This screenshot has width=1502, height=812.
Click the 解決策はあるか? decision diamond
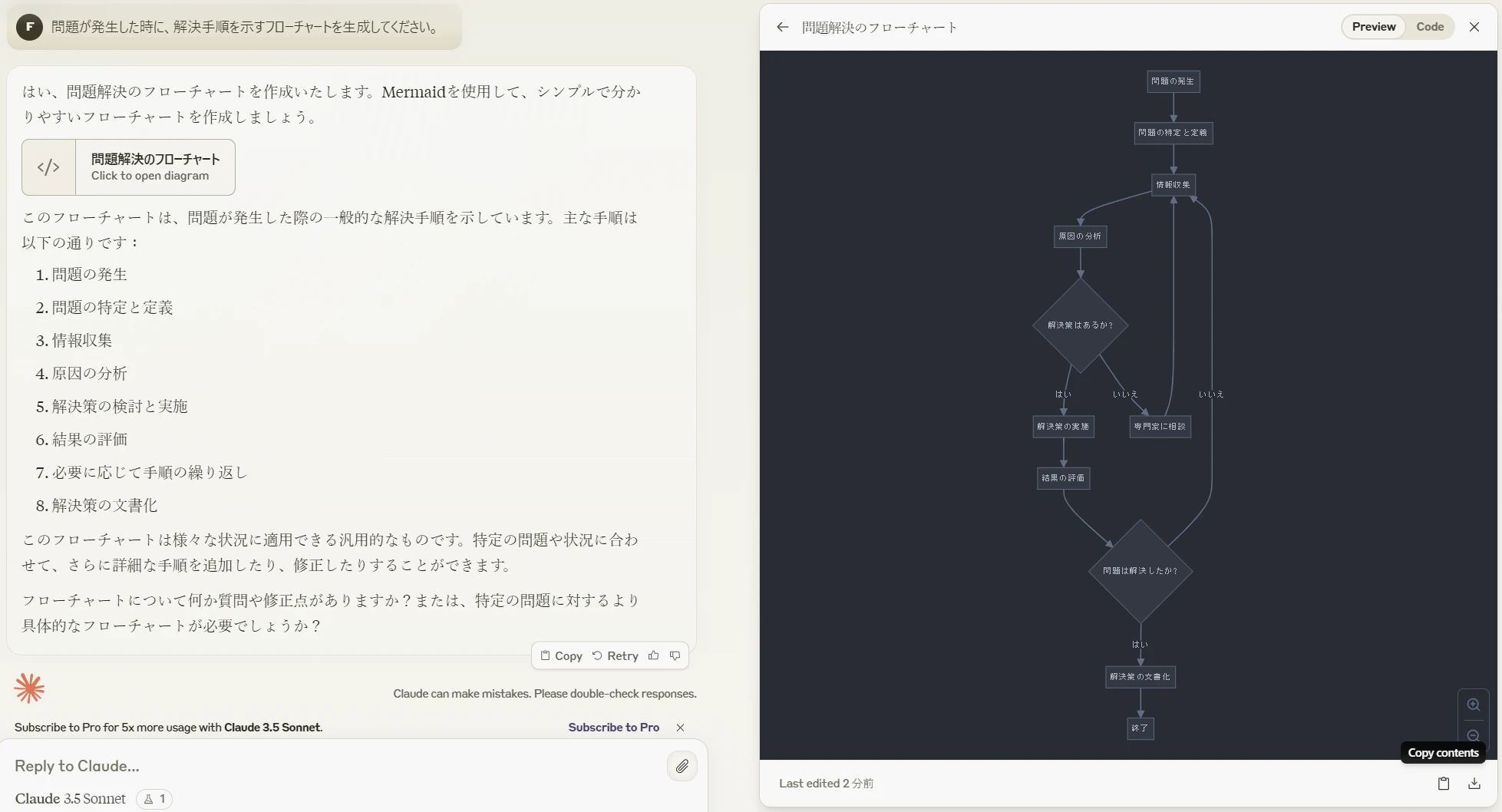1080,325
